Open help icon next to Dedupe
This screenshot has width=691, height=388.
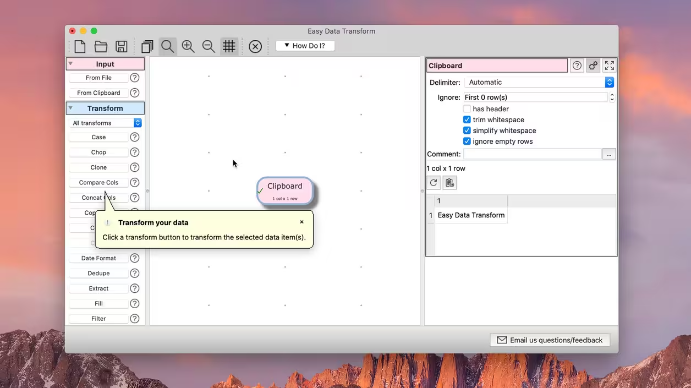(134, 273)
